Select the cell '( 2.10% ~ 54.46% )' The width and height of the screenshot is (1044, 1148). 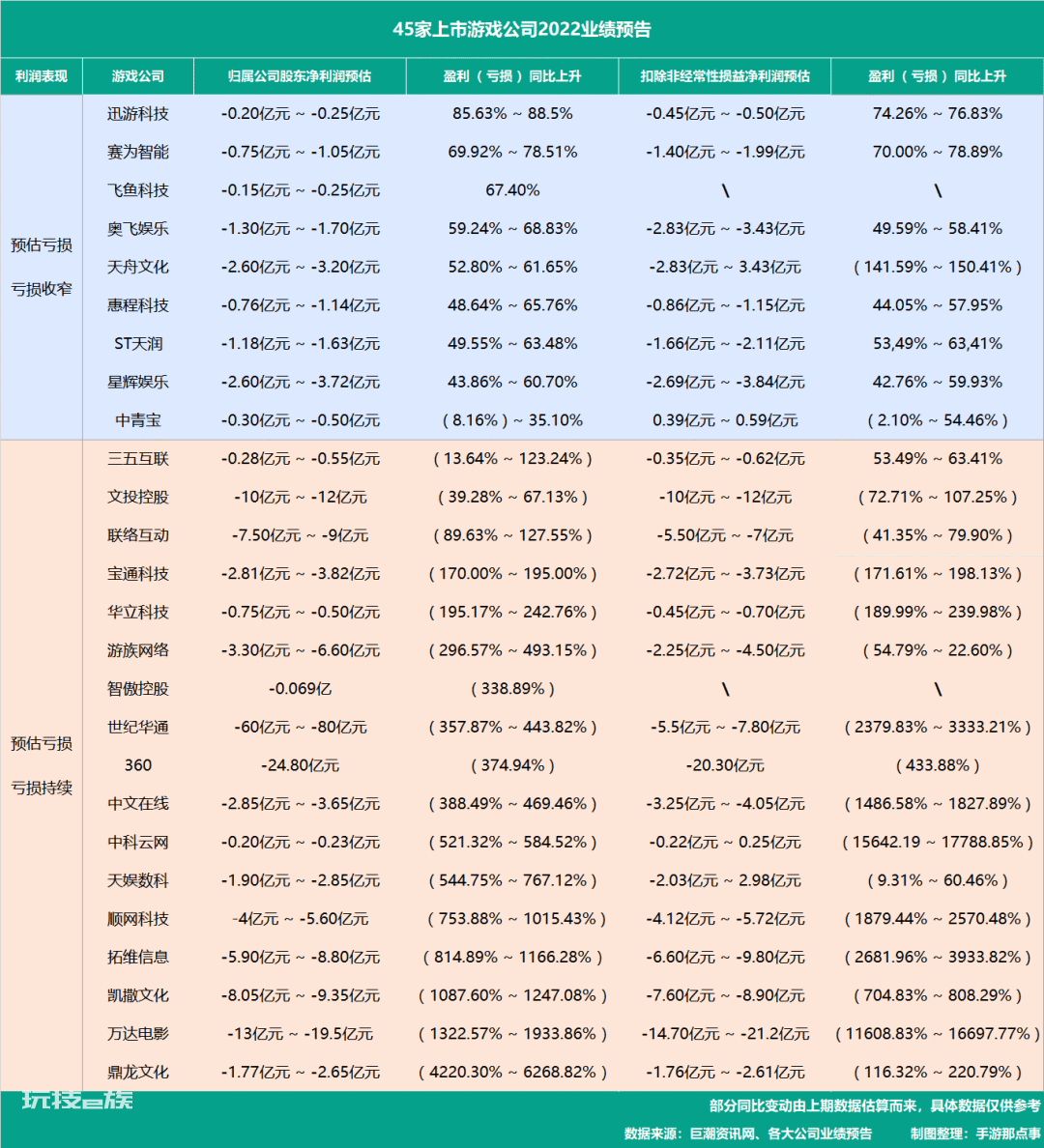click(937, 420)
